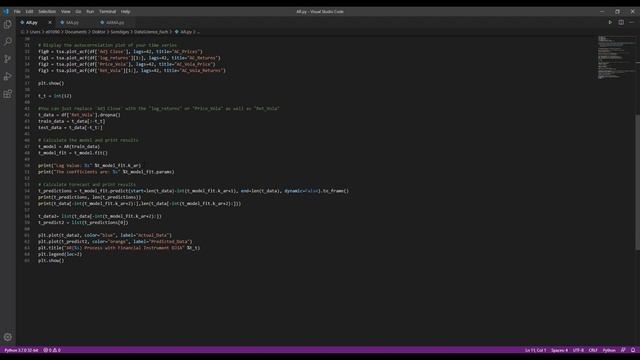640x360 pixels.
Task: Open the Explorer view in the activity bar
Action: pyautogui.click(x=8, y=24)
